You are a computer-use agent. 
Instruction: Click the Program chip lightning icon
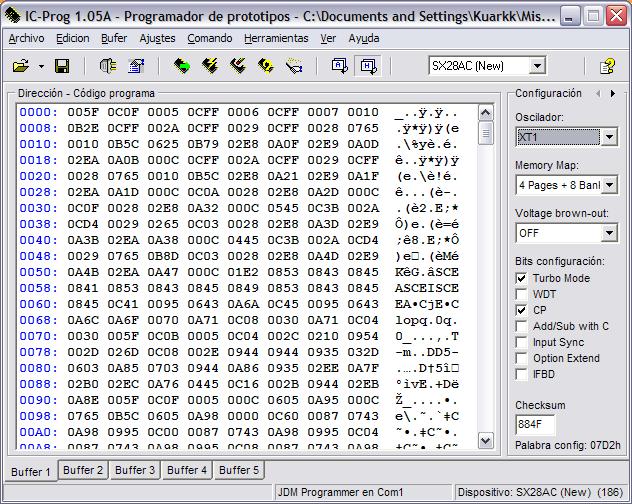210,66
